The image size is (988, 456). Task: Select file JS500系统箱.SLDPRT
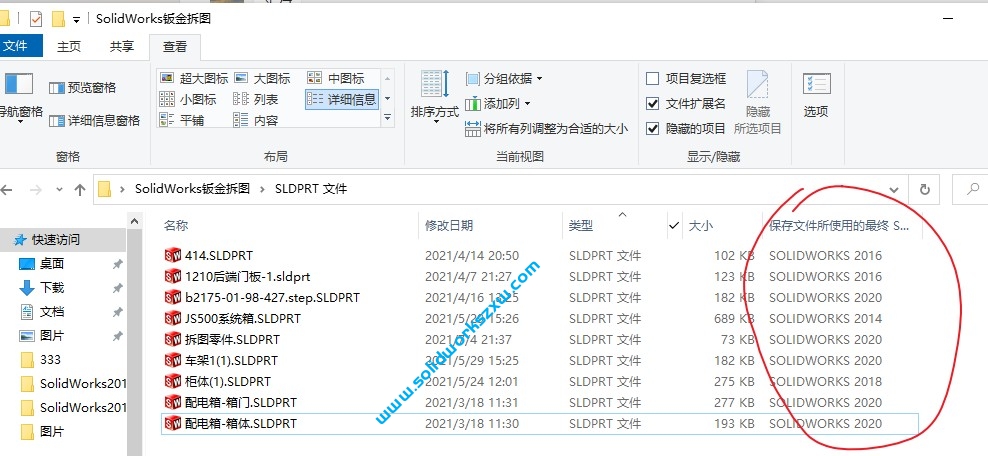pyautogui.click(x=243, y=318)
